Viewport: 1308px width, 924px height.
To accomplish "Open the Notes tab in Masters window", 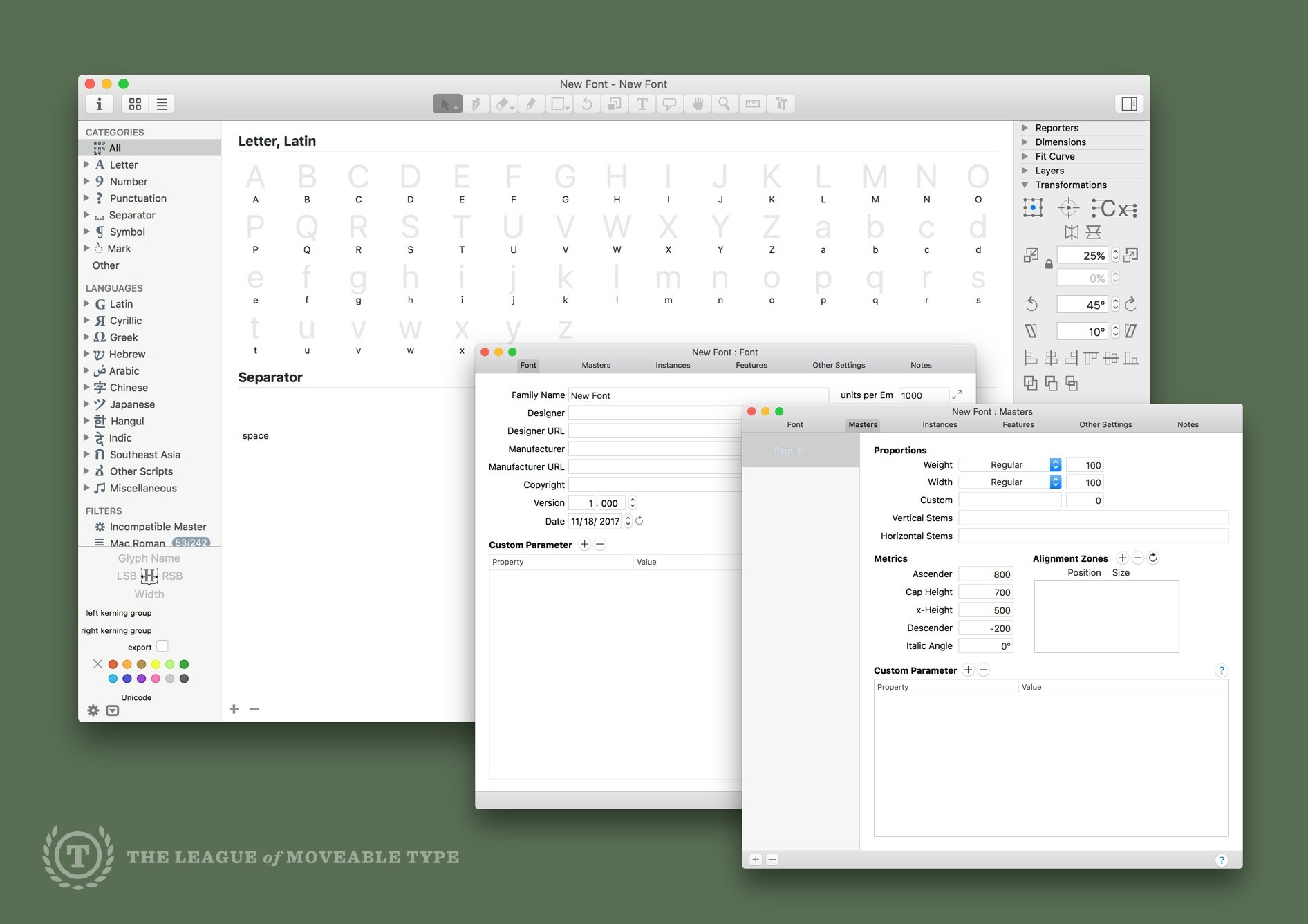I will tap(1188, 424).
